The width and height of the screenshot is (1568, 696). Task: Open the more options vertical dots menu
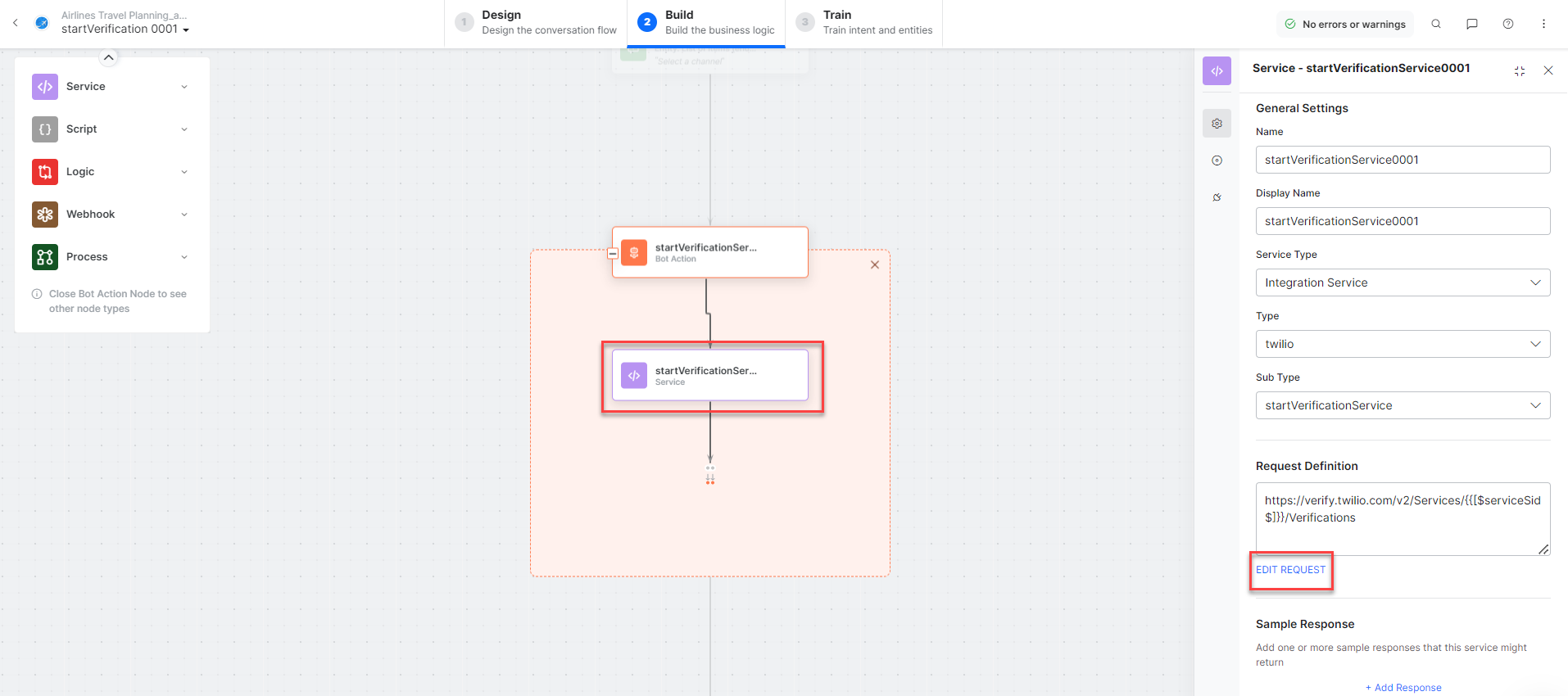[1543, 24]
